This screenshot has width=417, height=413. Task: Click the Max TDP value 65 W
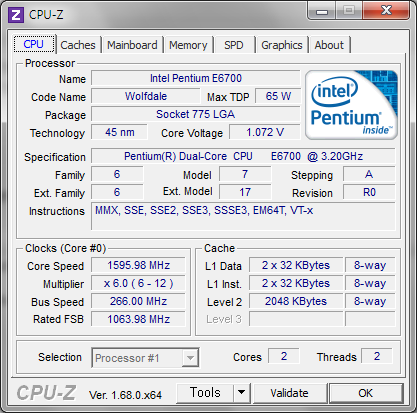coord(278,96)
